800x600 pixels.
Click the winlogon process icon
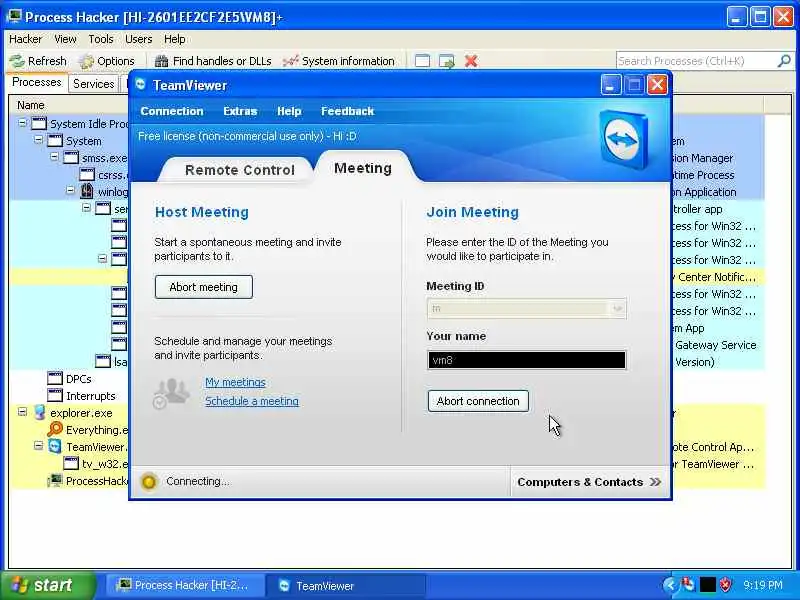pyautogui.click(x=87, y=191)
